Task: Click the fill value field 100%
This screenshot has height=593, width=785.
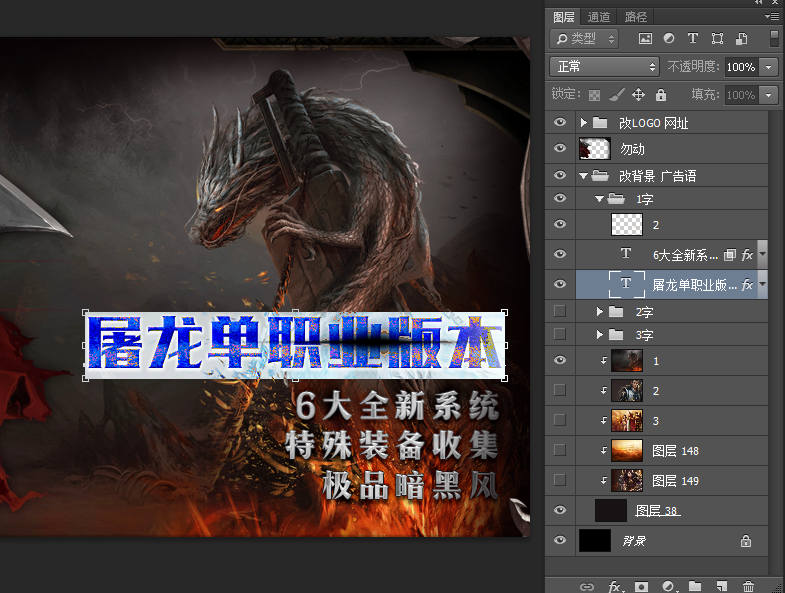Action: [x=741, y=95]
